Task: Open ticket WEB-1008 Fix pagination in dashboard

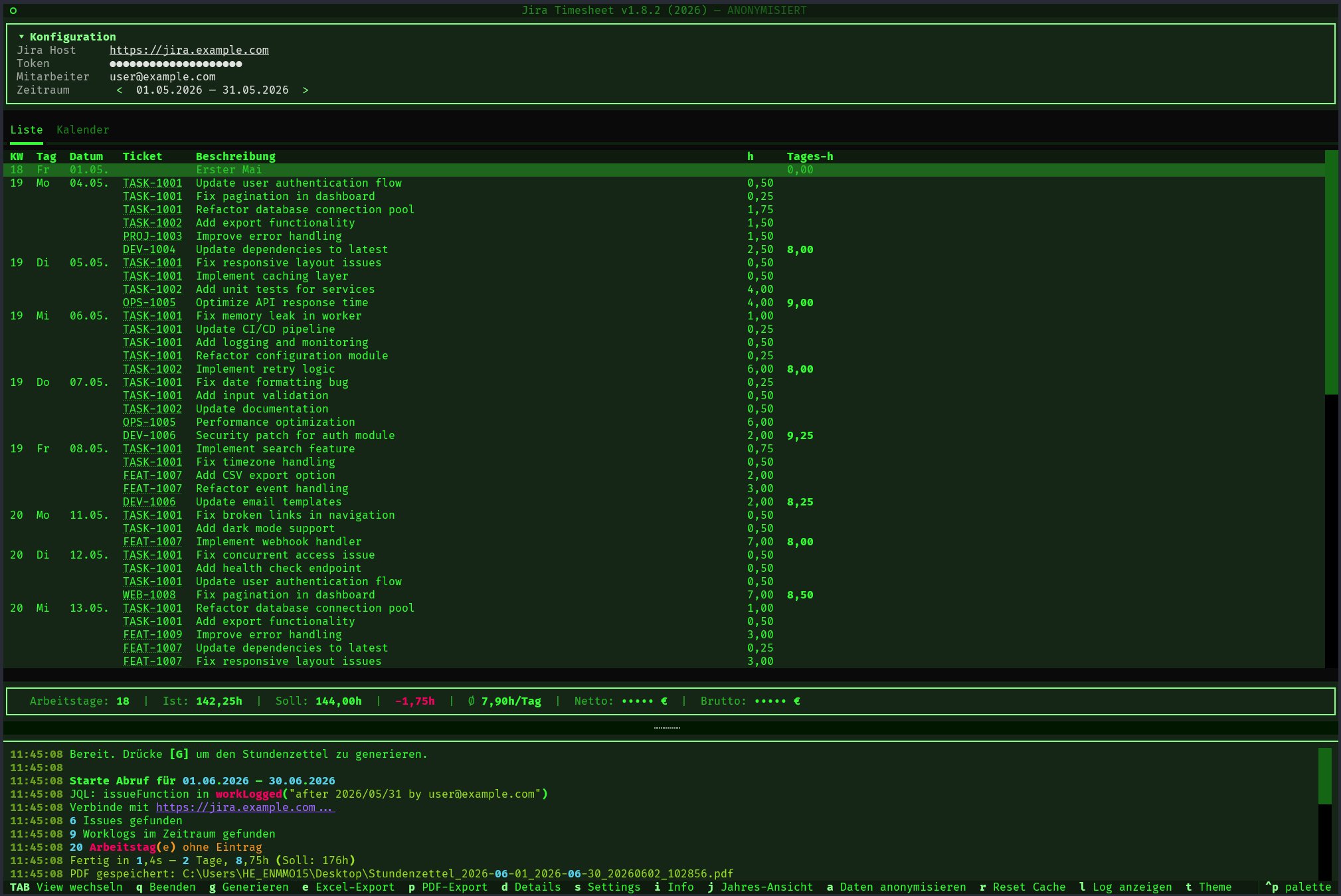Action: click(x=149, y=594)
